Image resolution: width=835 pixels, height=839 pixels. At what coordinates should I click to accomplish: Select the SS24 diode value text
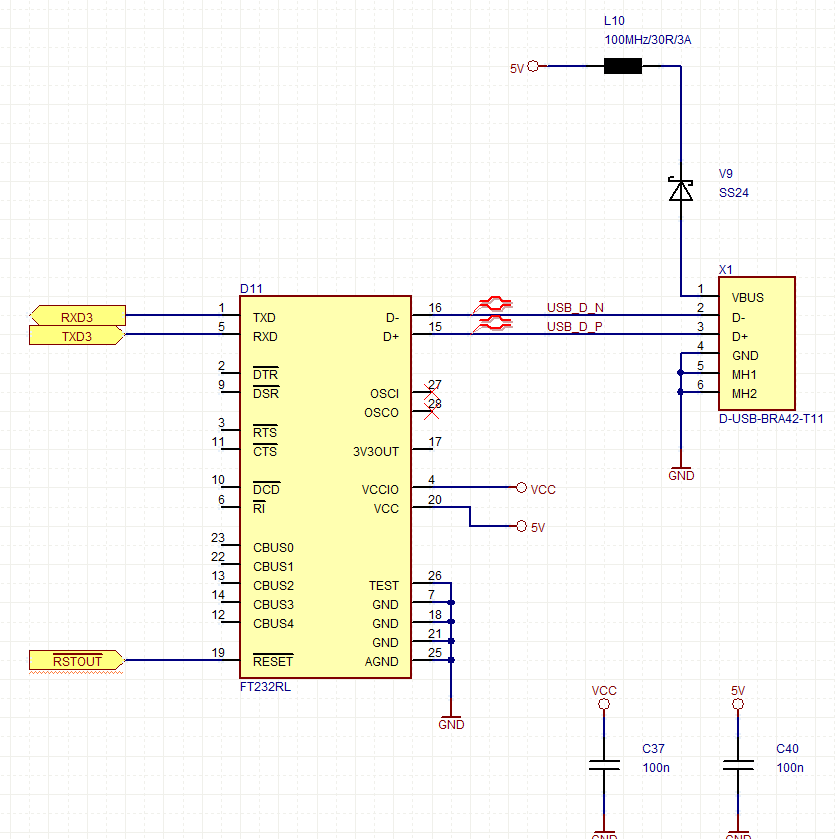pos(733,193)
